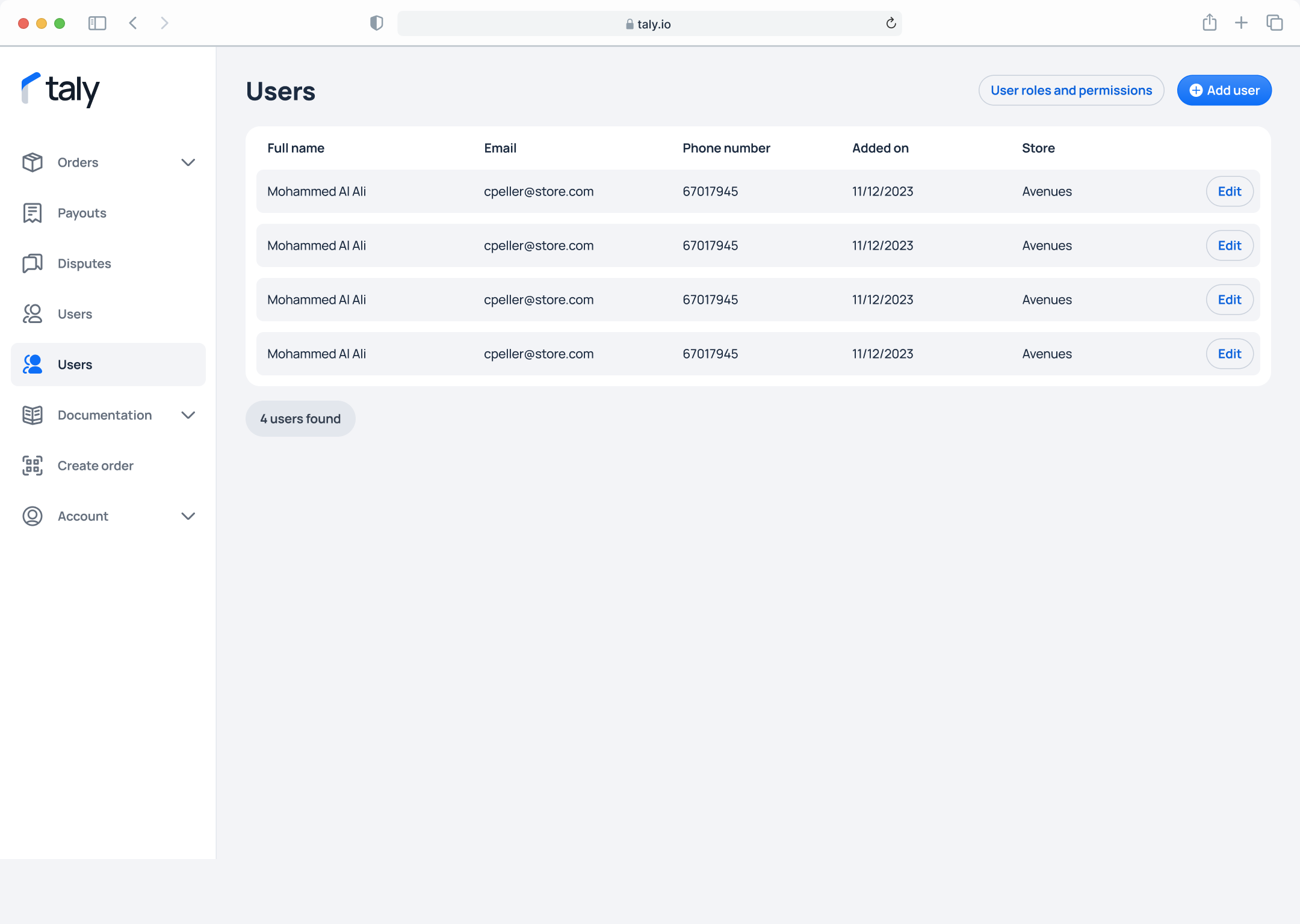Expand the Orders menu chevron
The height and width of the screenshot is (924, 1300).
pos(188,162)
